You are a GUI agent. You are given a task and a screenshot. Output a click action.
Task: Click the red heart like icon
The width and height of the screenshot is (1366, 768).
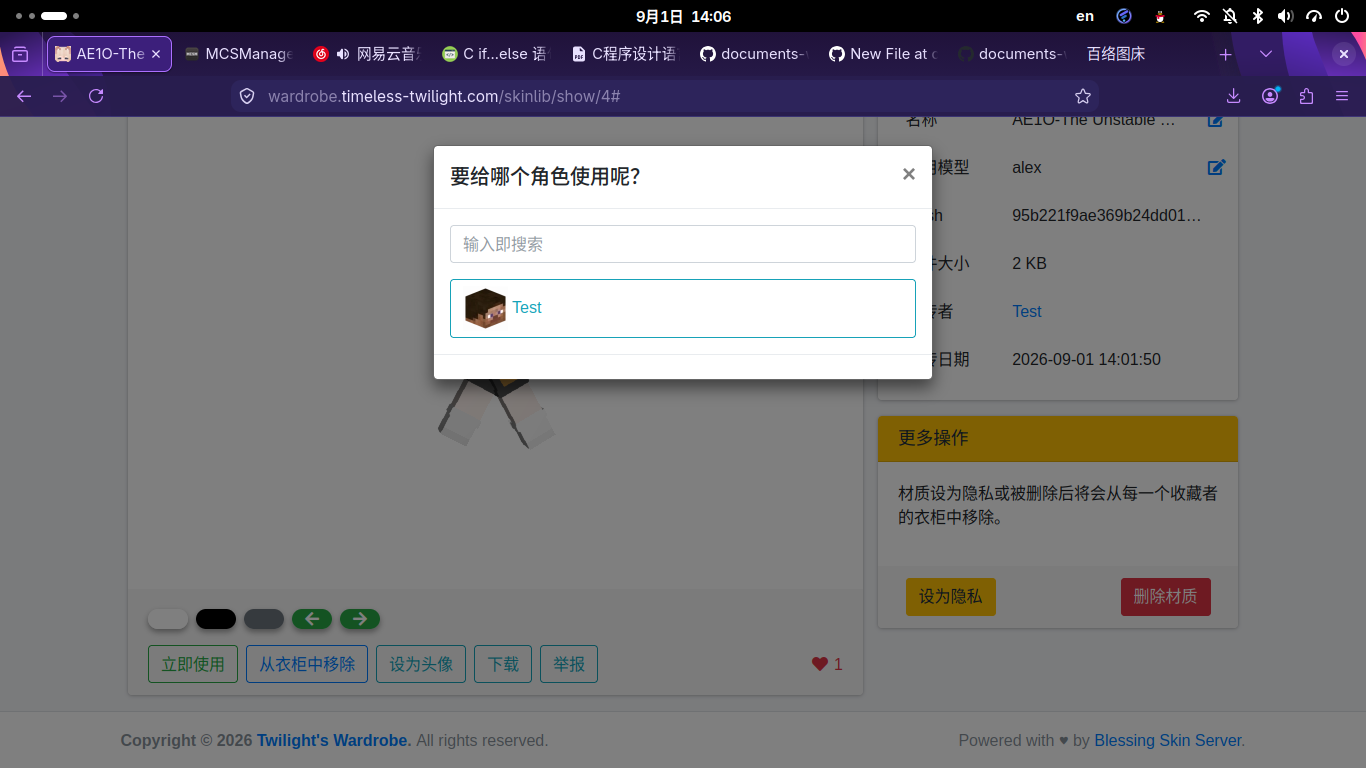click(820, 664)
